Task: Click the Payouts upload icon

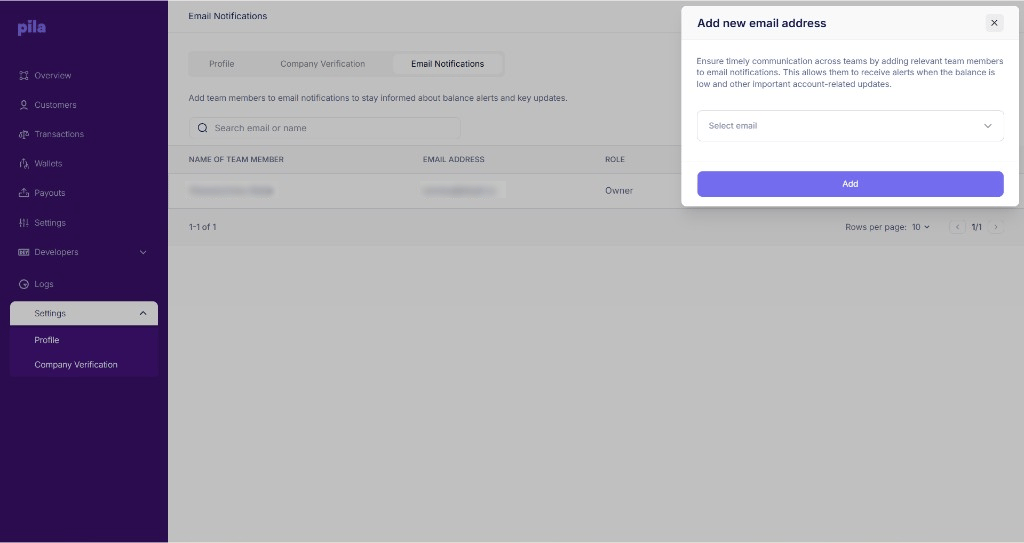Action: pos(24,193)
